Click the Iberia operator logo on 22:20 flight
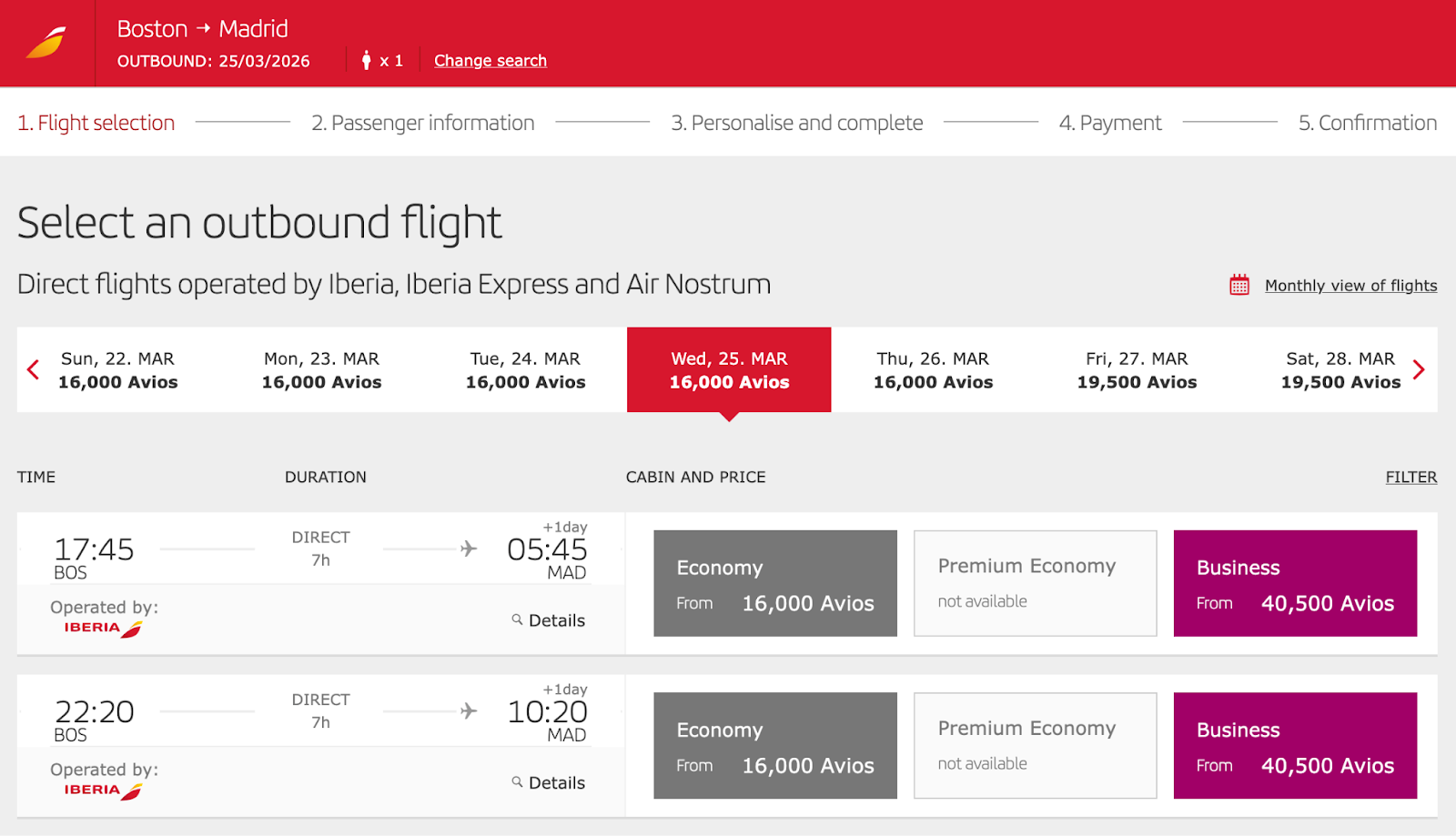Viewport: 1456px width, 836px height. coord(103,791)
